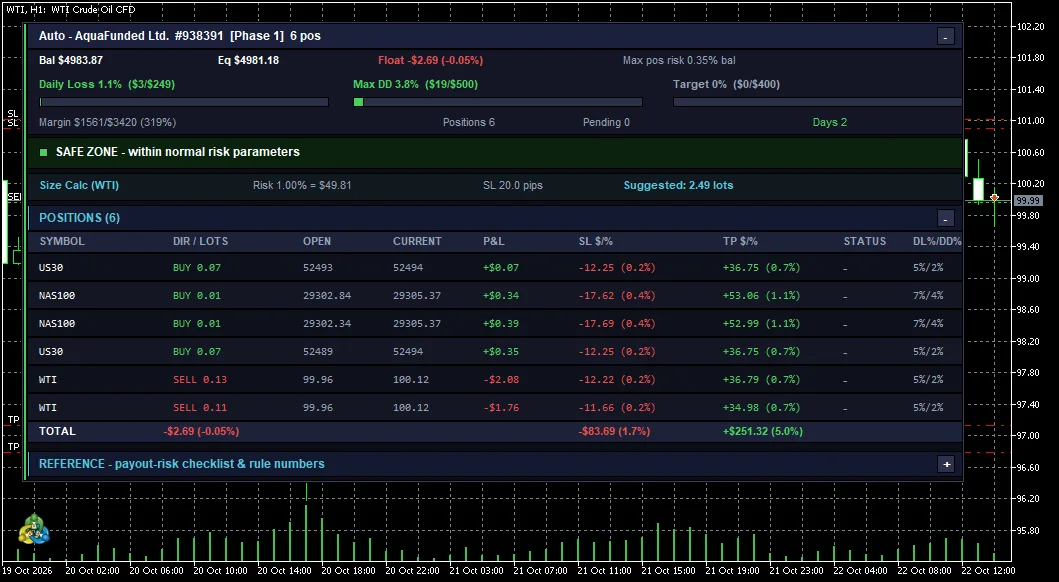Click the Margin $1561/$3420 (319%) text
The width and height of the screenshot is (1059, 582).
tap(107, 122)
